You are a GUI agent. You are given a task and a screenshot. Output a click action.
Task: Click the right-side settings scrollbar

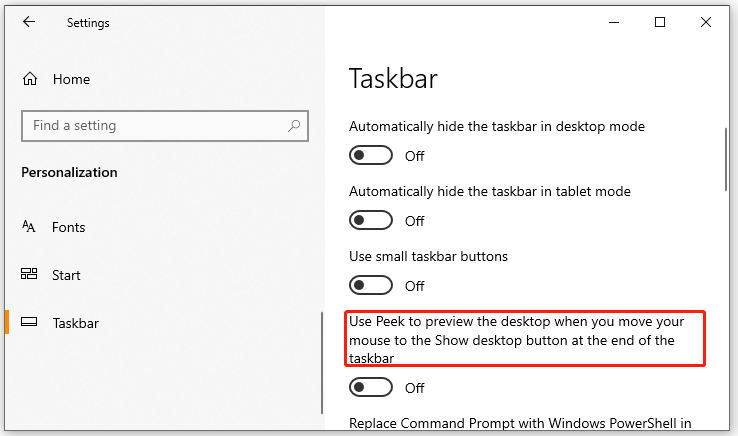(726, 159)
